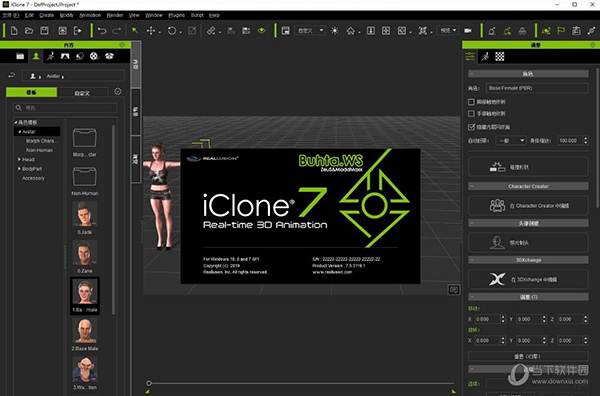Open the Edit menu
This screenshot has width=600, height=396.
point(29,15)
